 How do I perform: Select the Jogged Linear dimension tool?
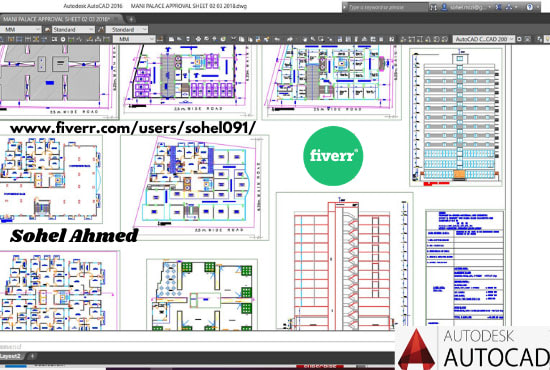79,39
